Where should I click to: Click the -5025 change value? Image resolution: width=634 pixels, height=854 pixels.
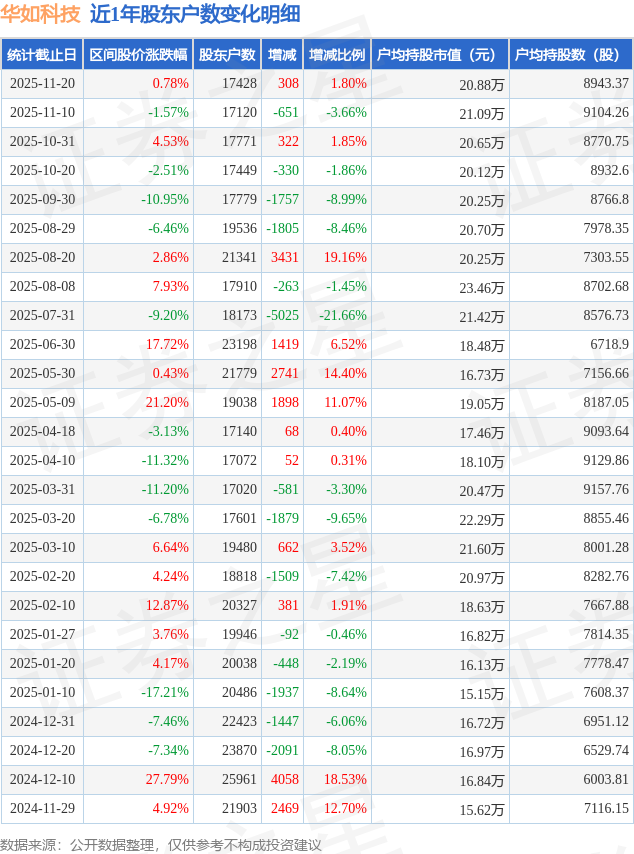(x=282, y=316)
